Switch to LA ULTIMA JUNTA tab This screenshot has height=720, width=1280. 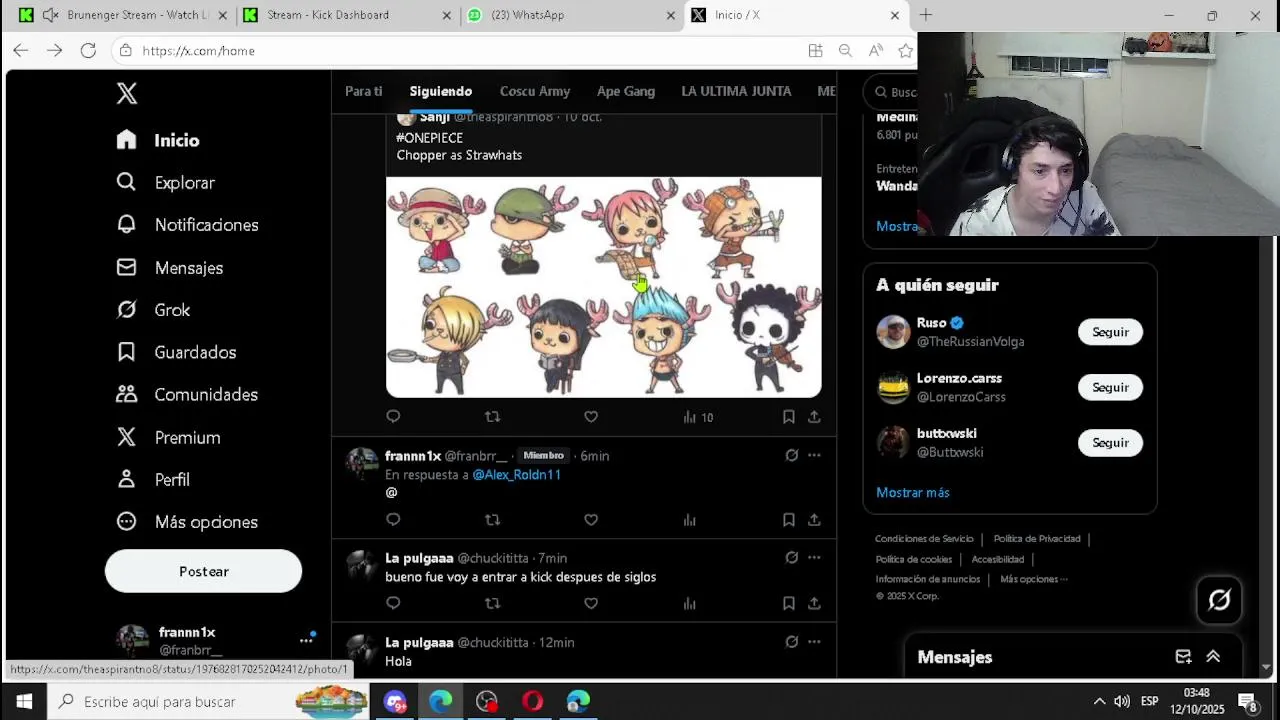pos(736,91)
